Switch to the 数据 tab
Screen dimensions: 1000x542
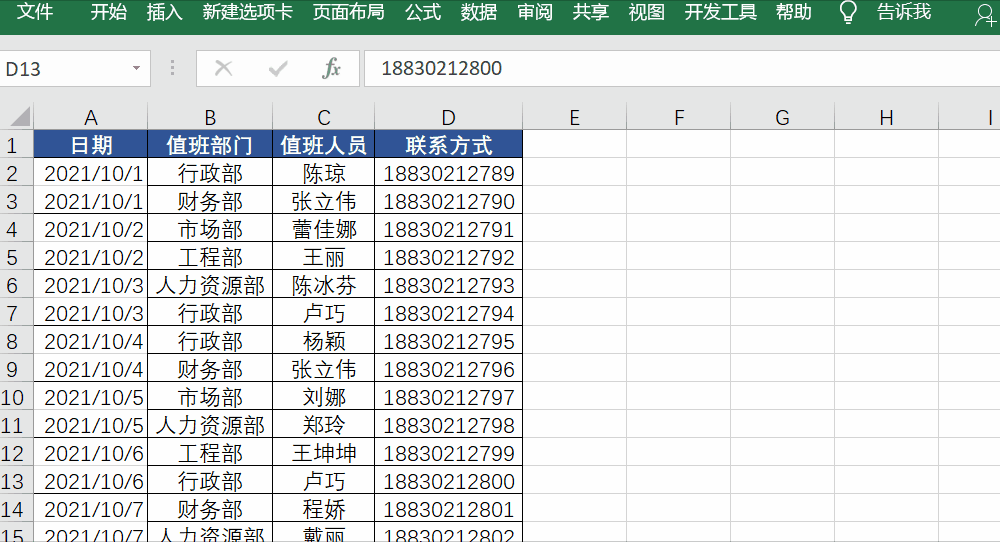479,12
